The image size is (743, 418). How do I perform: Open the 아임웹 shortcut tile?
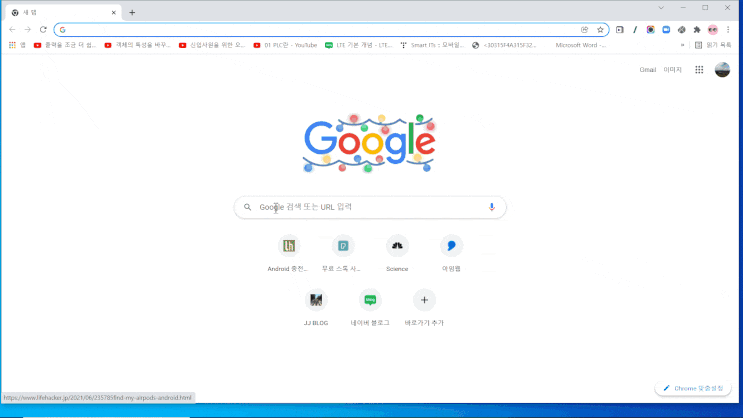point(451,254)
